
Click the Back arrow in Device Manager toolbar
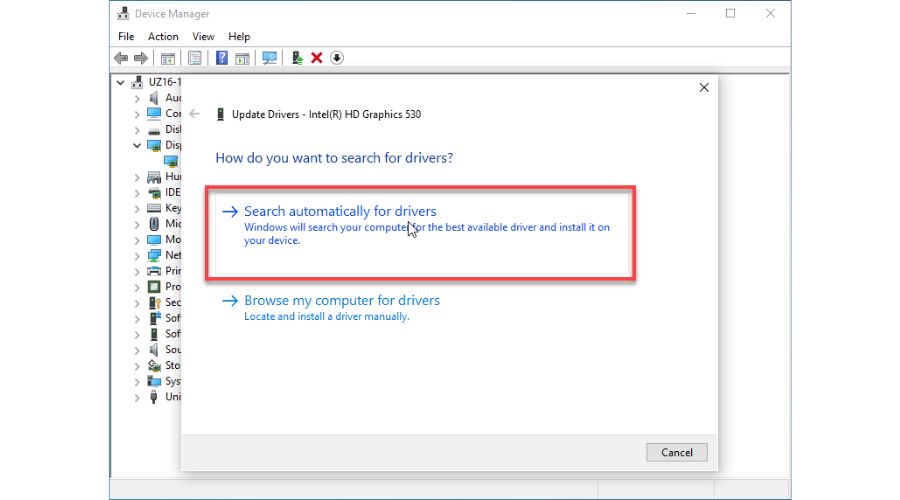point(121,58)
